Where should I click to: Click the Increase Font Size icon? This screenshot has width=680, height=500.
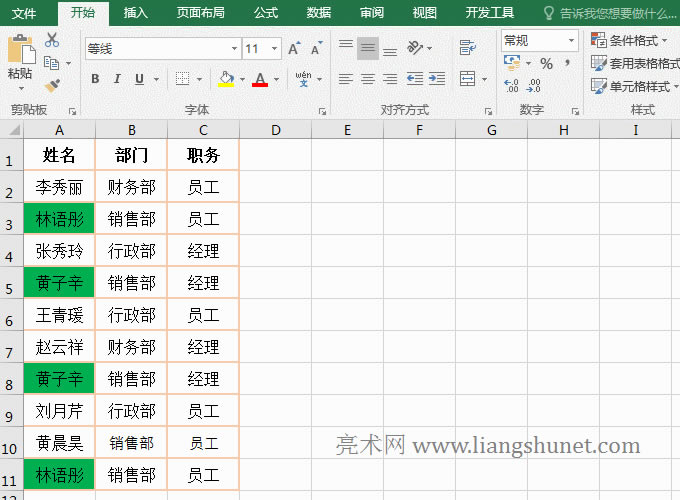[x=294, y=48]
